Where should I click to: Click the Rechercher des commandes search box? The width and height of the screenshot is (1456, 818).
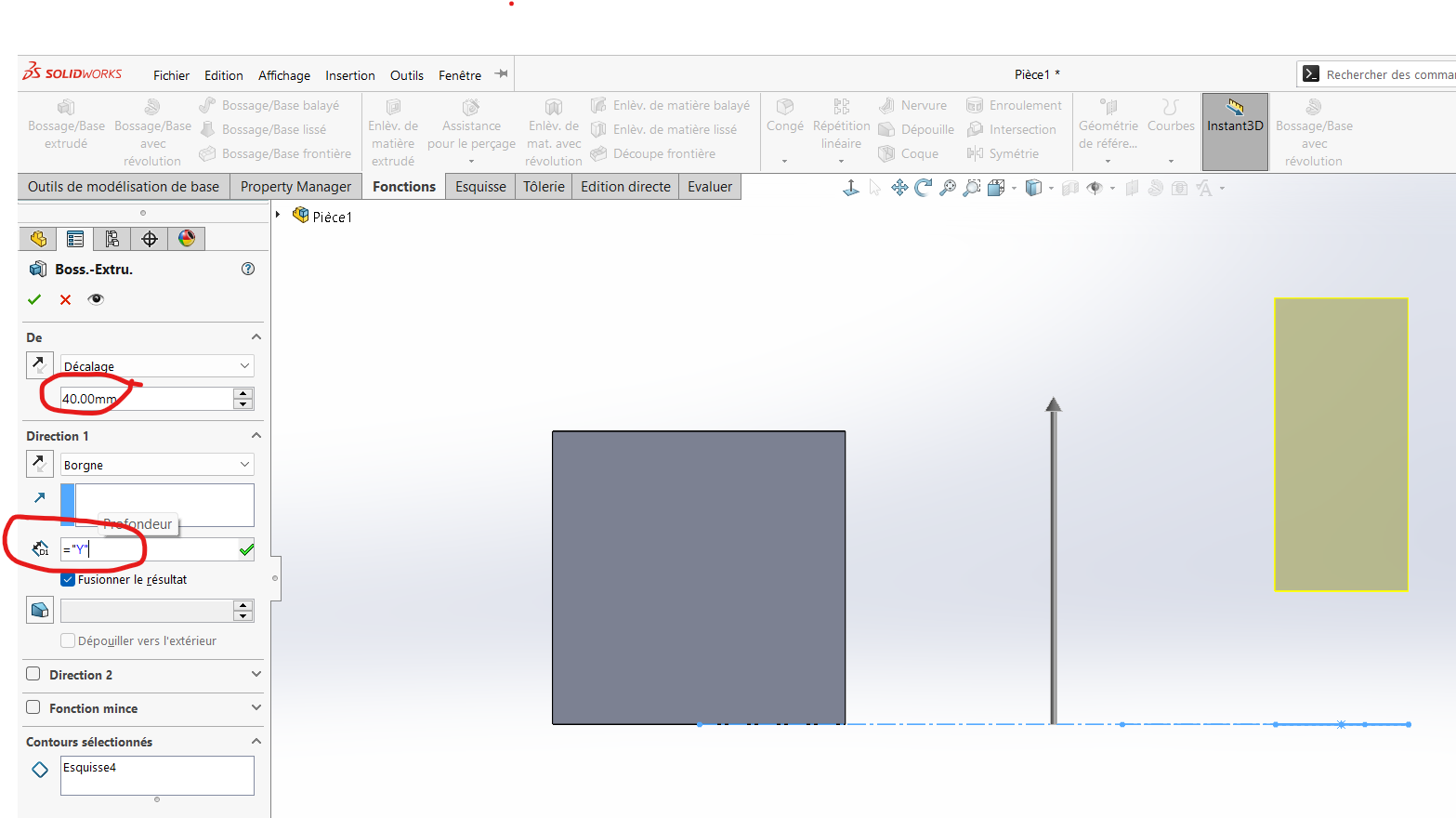pyautogui.click(x=1377, y=74)
